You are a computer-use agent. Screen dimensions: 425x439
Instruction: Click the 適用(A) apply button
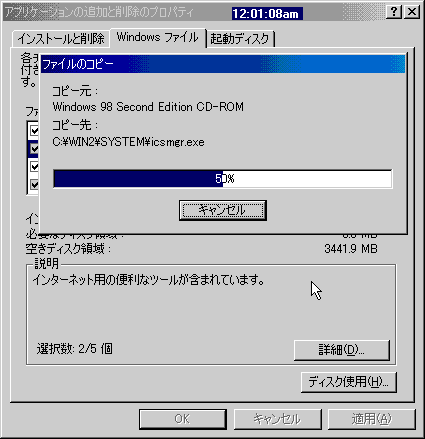[372, 419]
